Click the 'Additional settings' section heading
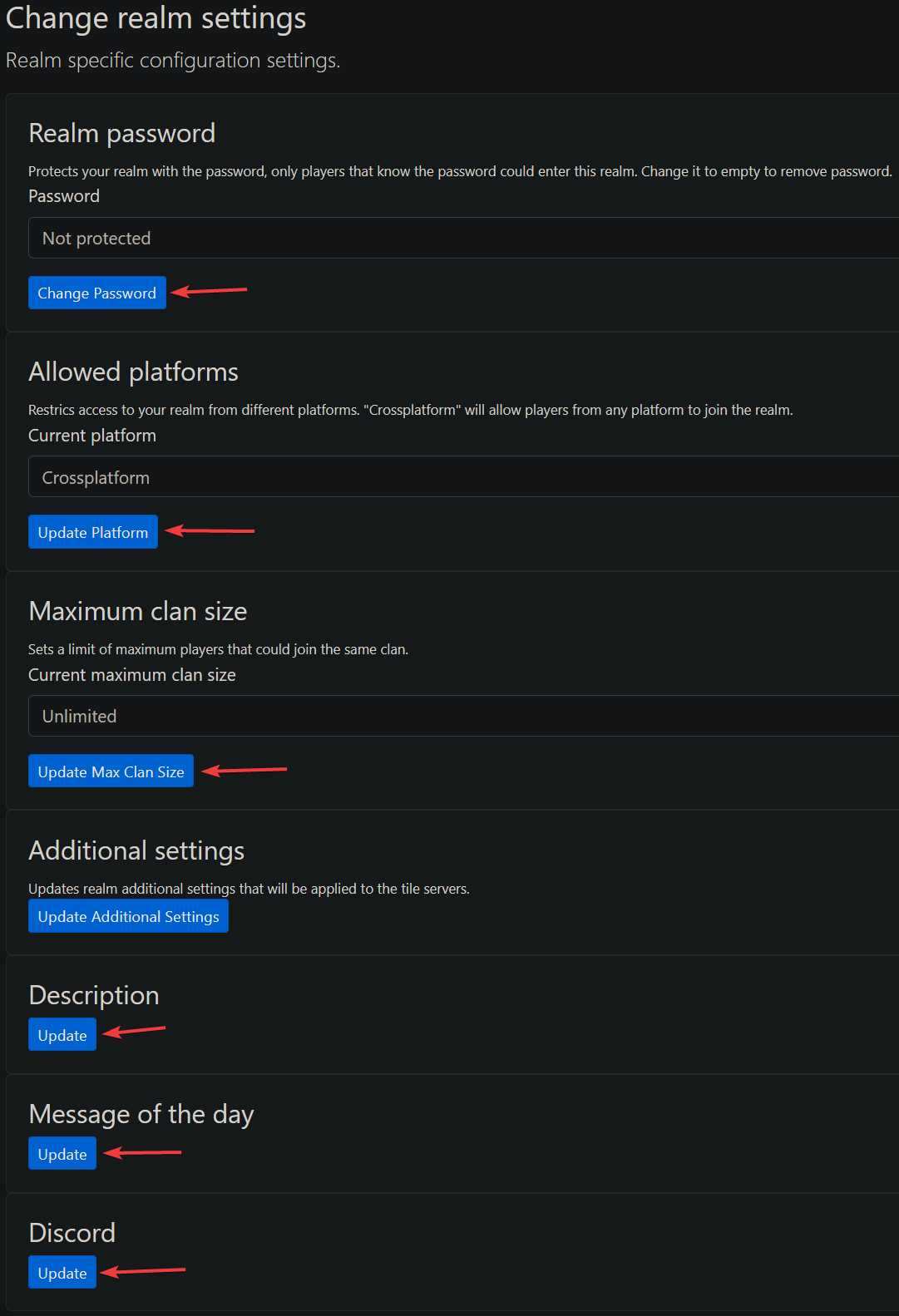Image resolution: width=899 pixels, height=1316 pixels. (136, 850)
